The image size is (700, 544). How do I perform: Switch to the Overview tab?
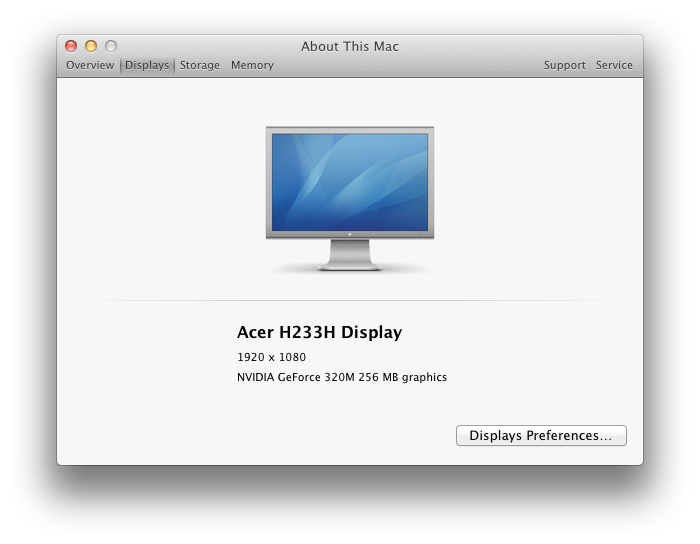click(x=90, y=65)
